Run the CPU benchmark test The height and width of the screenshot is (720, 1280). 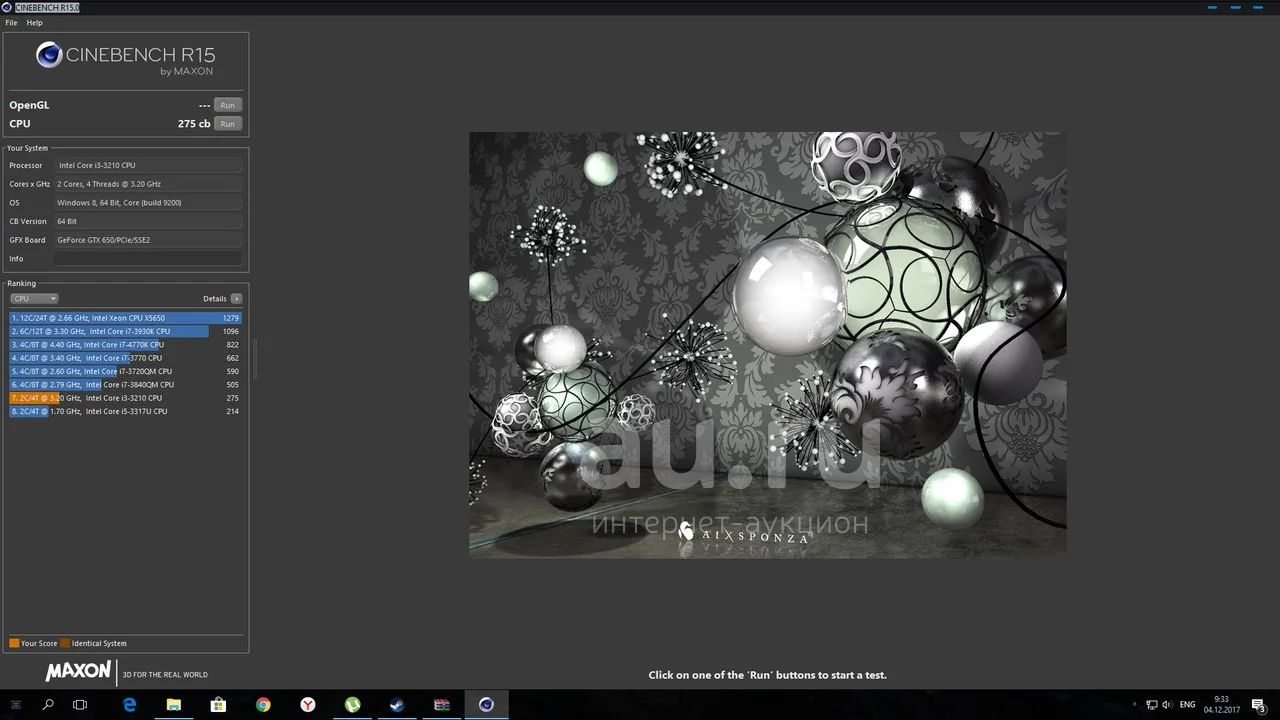(228, 124)
